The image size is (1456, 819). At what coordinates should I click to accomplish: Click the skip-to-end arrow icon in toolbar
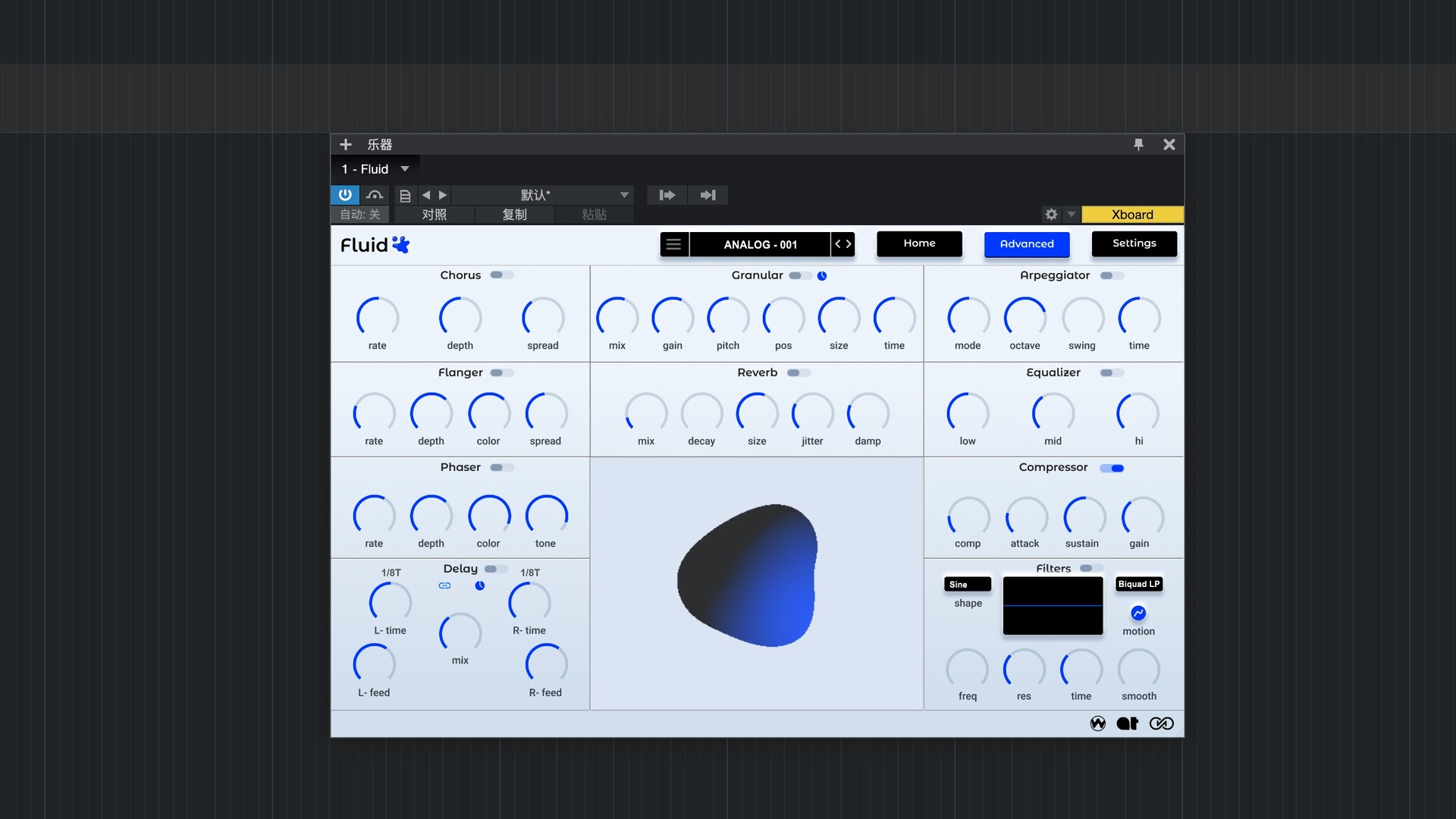[708, 195]
